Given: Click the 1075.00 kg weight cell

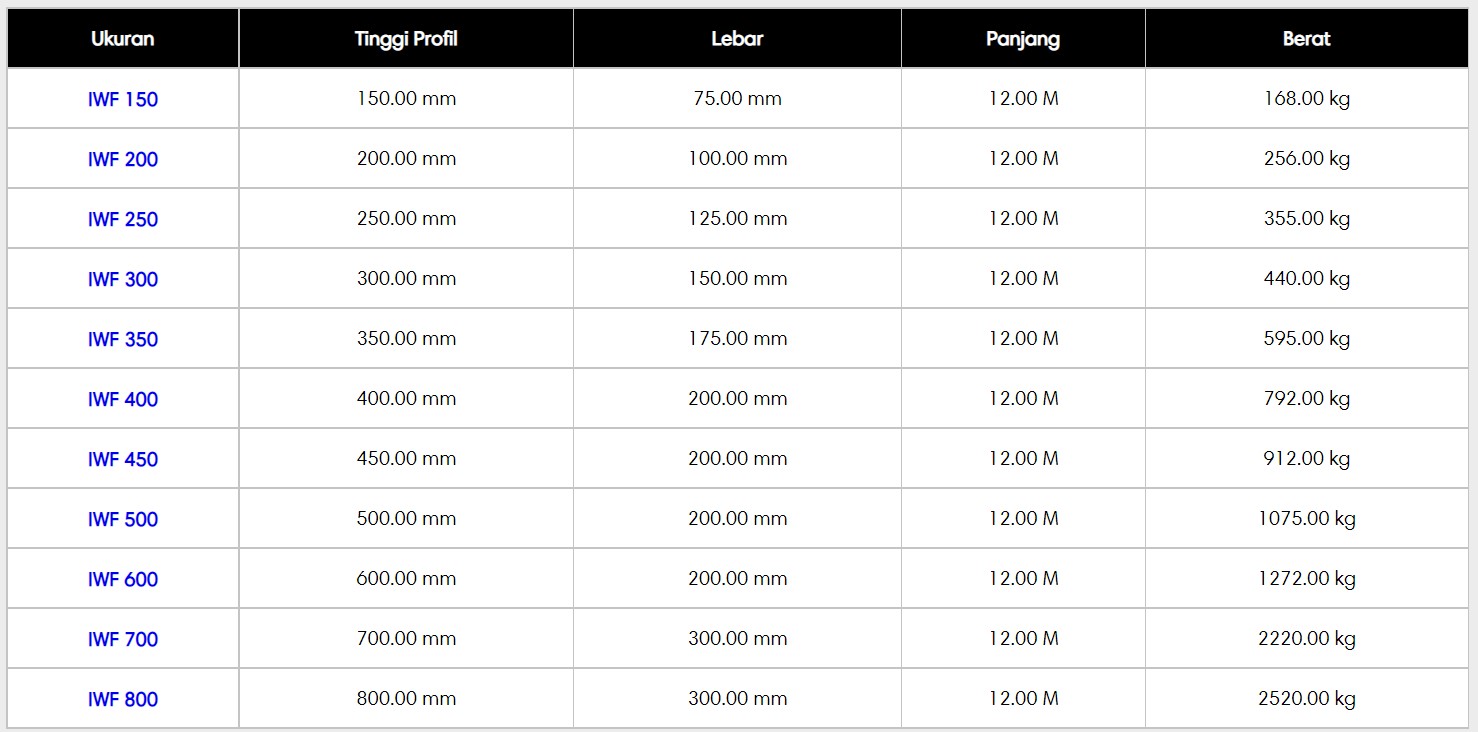Looking at the screenshot, I should click(x=1306, y=519).
